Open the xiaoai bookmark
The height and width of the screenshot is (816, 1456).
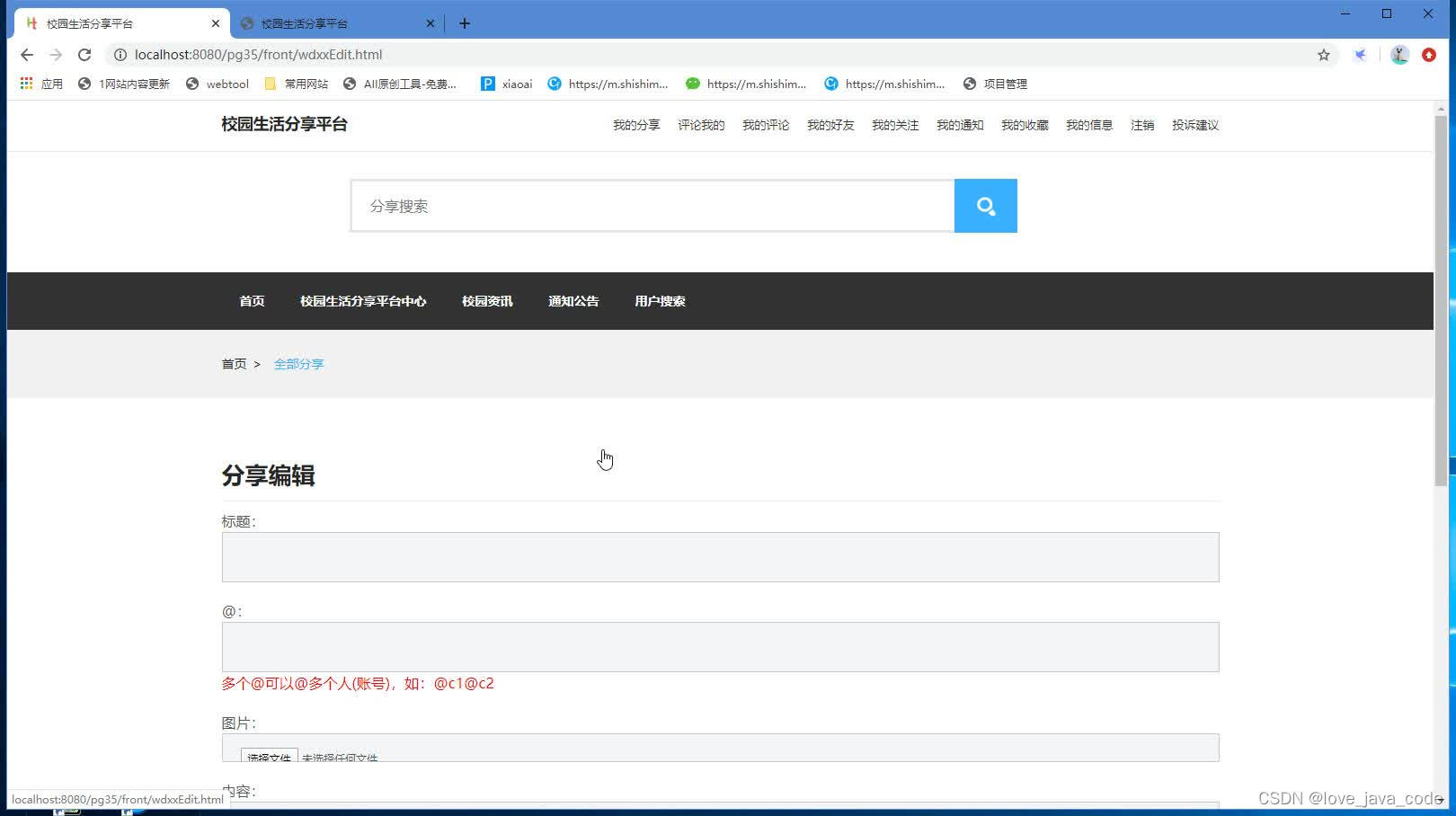pos(507,84)
